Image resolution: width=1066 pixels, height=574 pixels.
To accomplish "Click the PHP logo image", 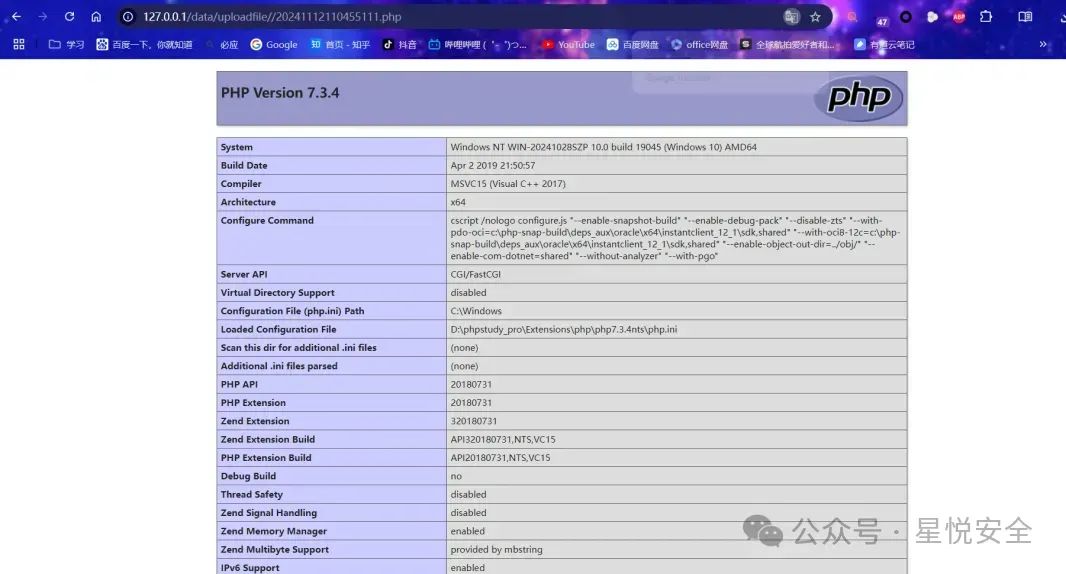I will click(x=858, y=97).
